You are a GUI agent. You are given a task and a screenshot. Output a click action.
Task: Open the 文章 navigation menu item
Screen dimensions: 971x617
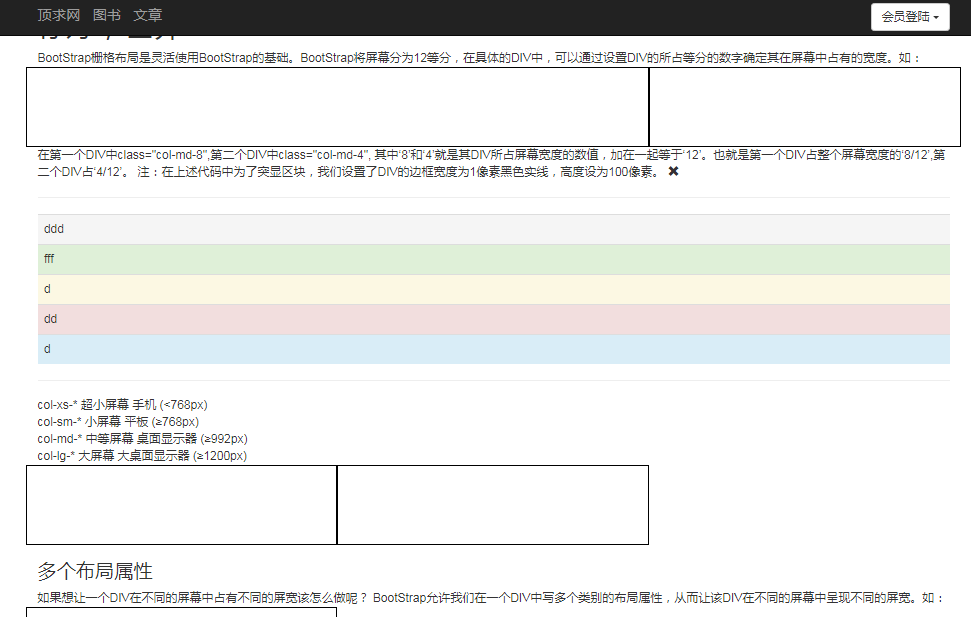(x=147, y=16)
